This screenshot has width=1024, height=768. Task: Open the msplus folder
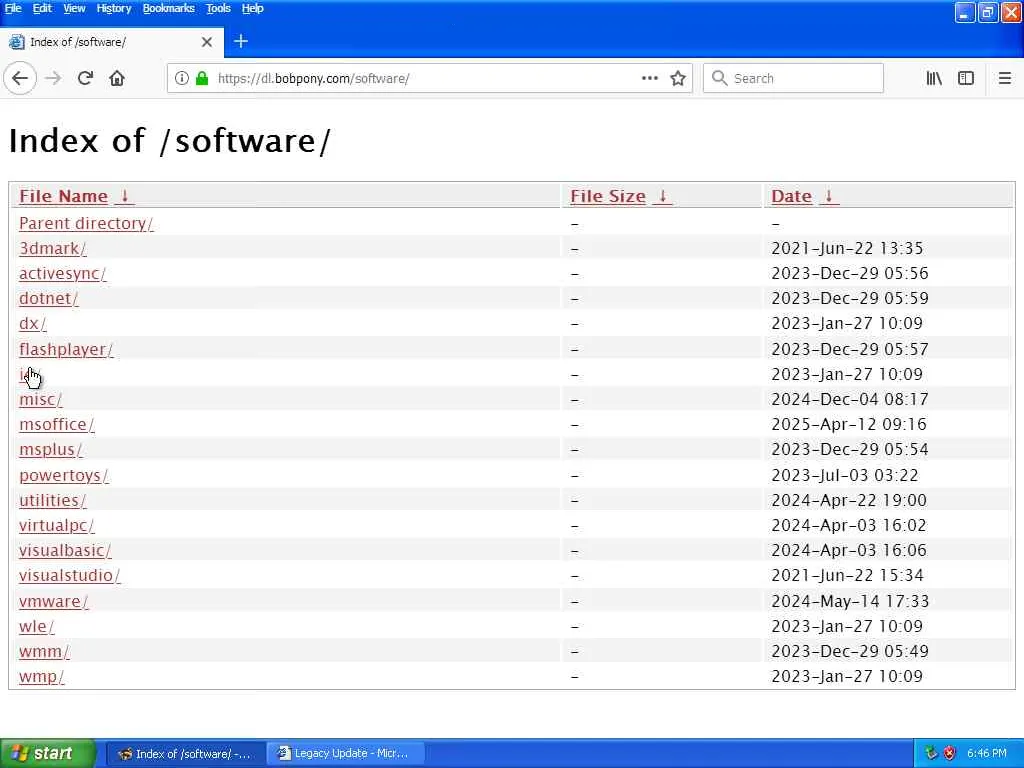(x=51, y=449)
